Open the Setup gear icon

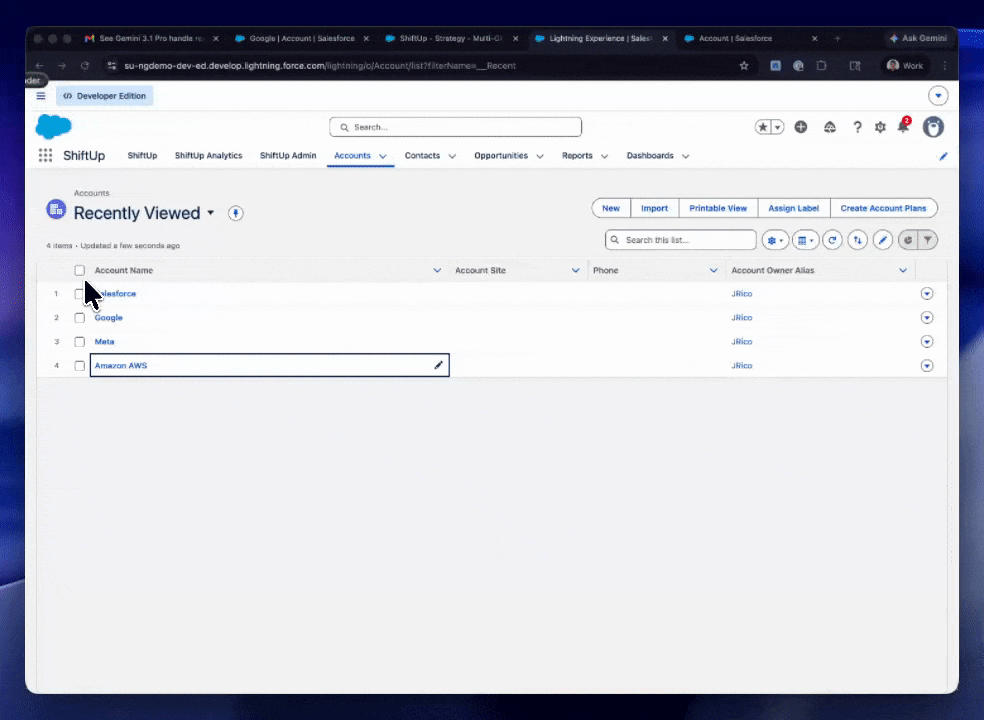[880, 127]
